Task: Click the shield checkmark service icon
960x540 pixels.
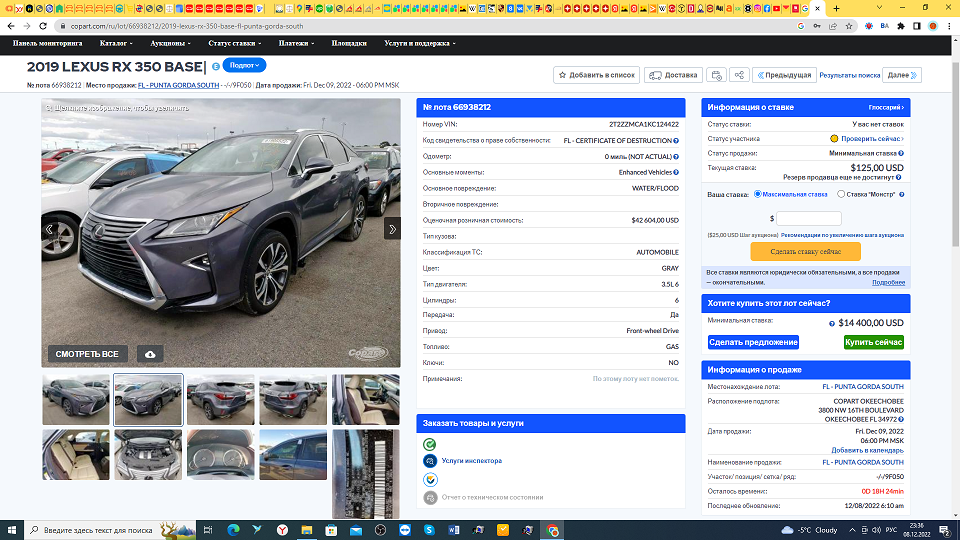Action: [x=430, y=479]
